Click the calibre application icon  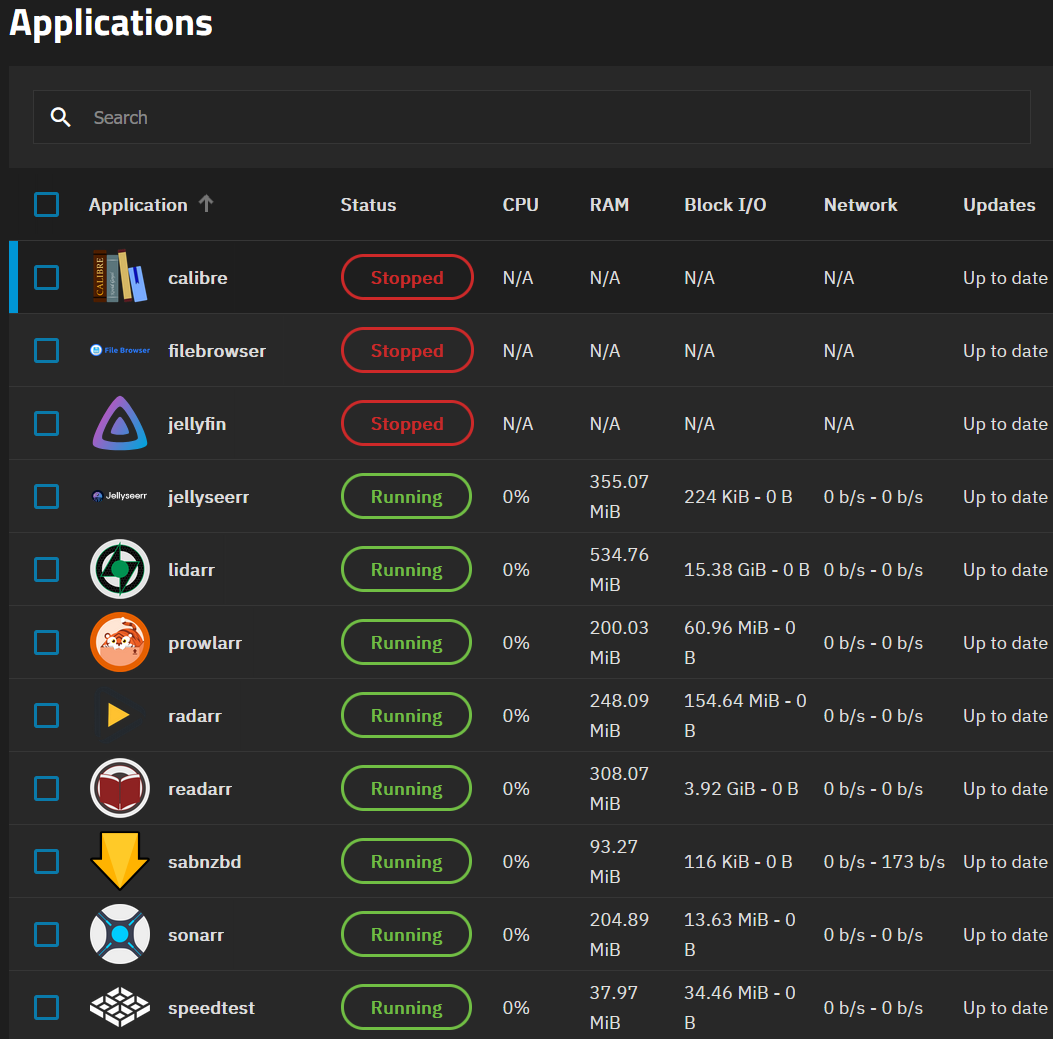click(x=119, y=277)
